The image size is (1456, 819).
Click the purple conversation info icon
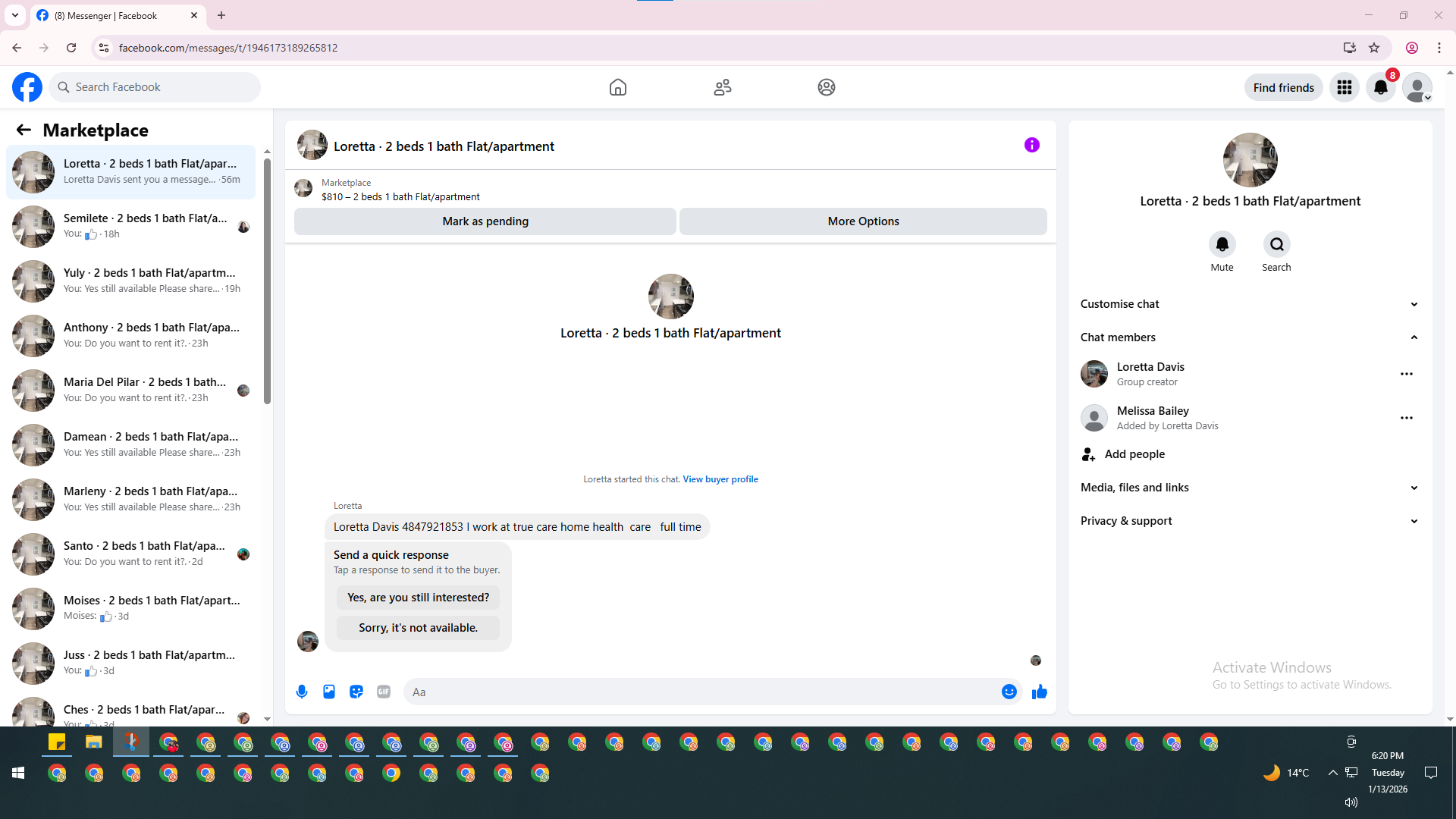1031,145
